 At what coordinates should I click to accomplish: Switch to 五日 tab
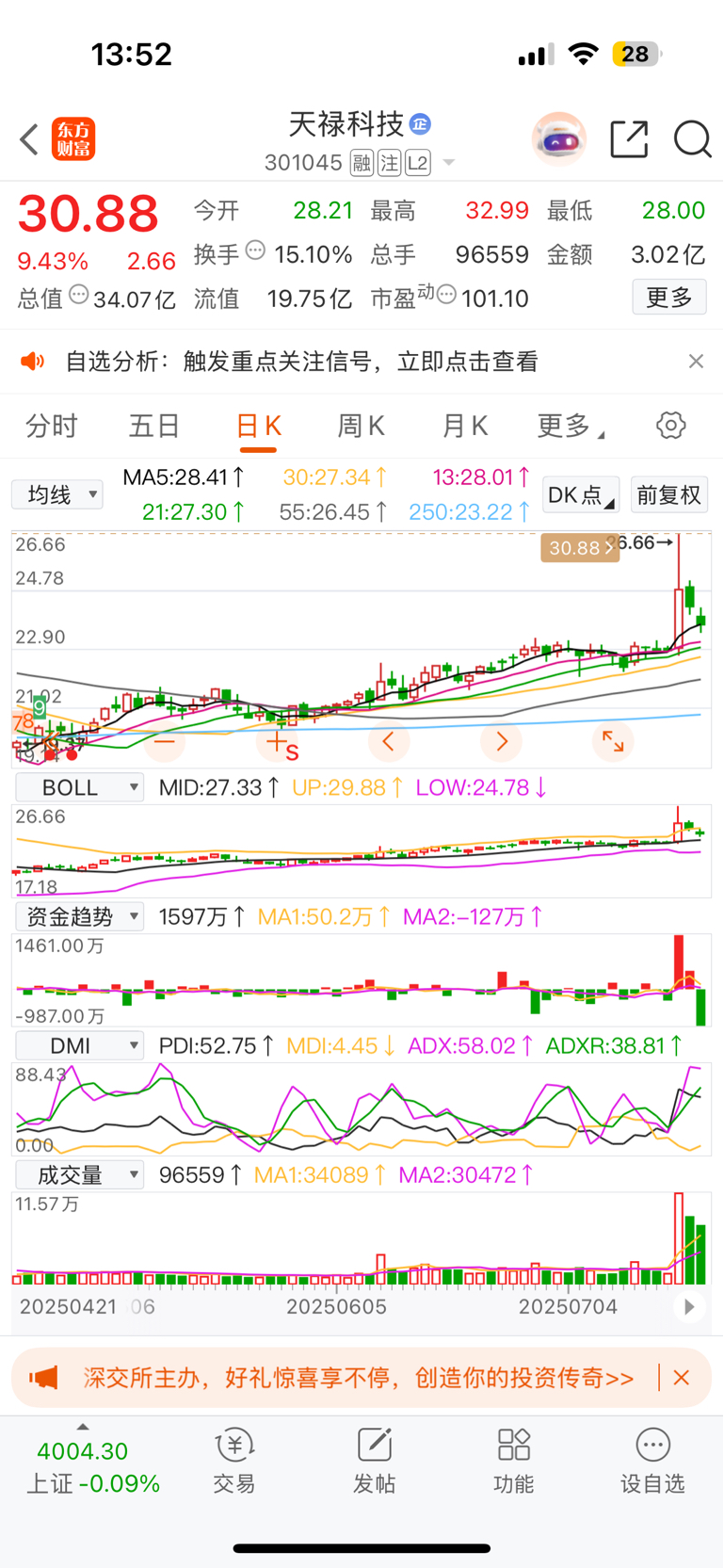[x=154, y=427]
